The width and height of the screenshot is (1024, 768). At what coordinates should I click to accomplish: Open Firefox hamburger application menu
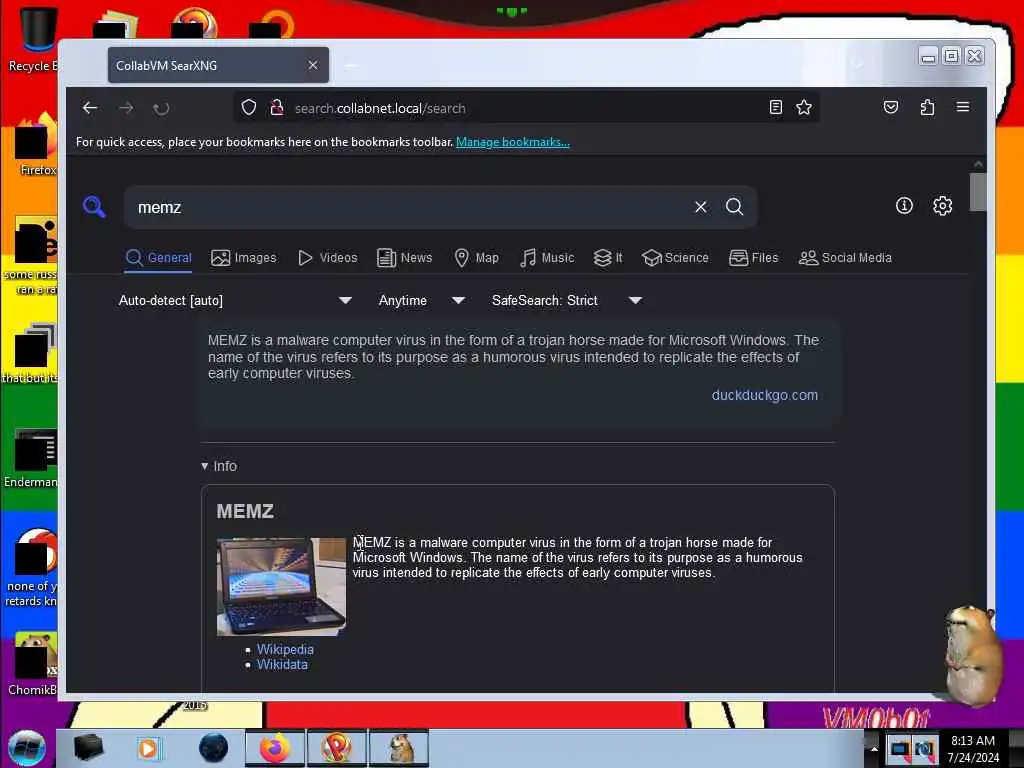pyautogui.click(x=963, y=106)
